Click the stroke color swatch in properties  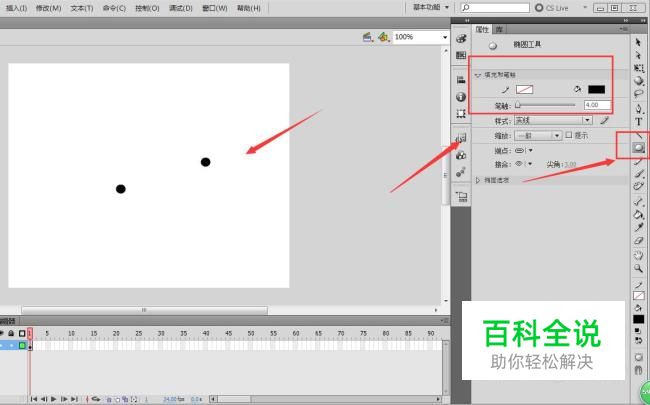524,89
